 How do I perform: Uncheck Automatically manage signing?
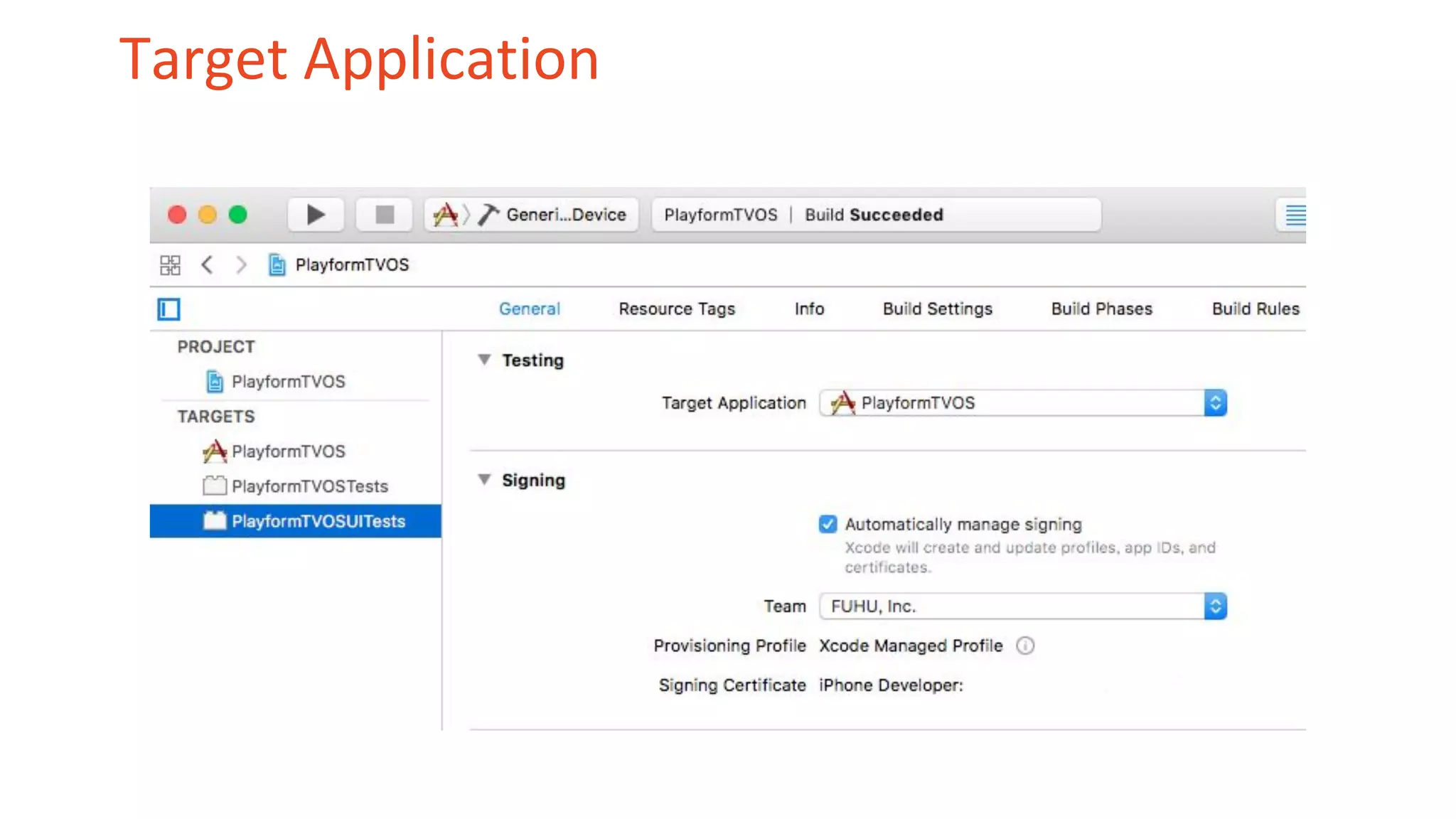[x=828, y=525]
